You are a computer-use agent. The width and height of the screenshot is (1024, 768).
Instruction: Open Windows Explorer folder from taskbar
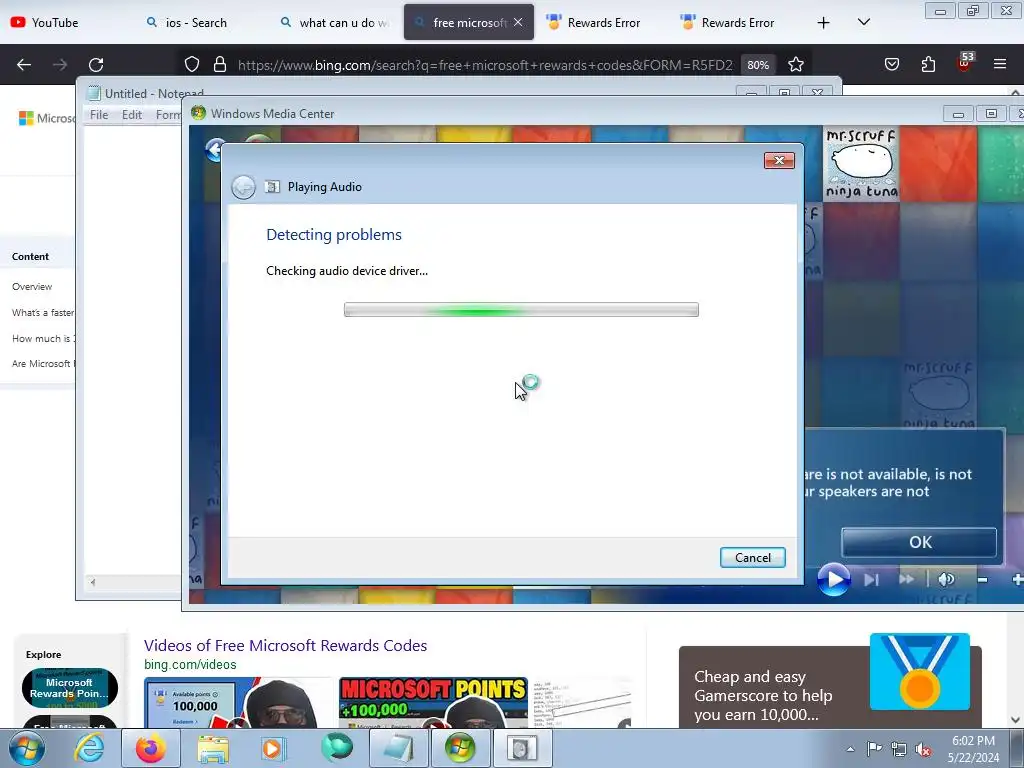[x=213, y=748]
